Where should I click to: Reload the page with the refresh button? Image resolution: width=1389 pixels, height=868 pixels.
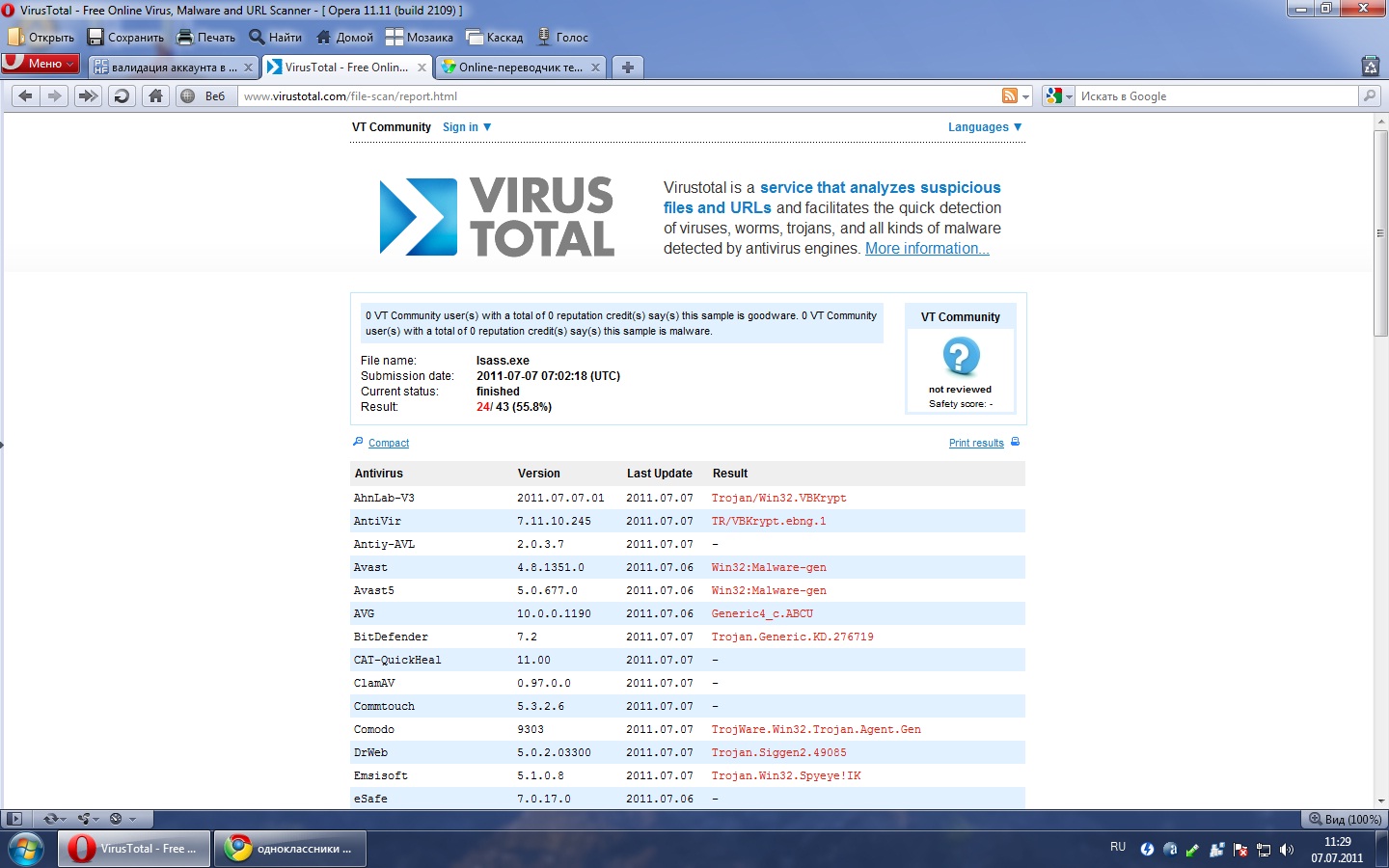pyautogui.click(x=122, y=95)
